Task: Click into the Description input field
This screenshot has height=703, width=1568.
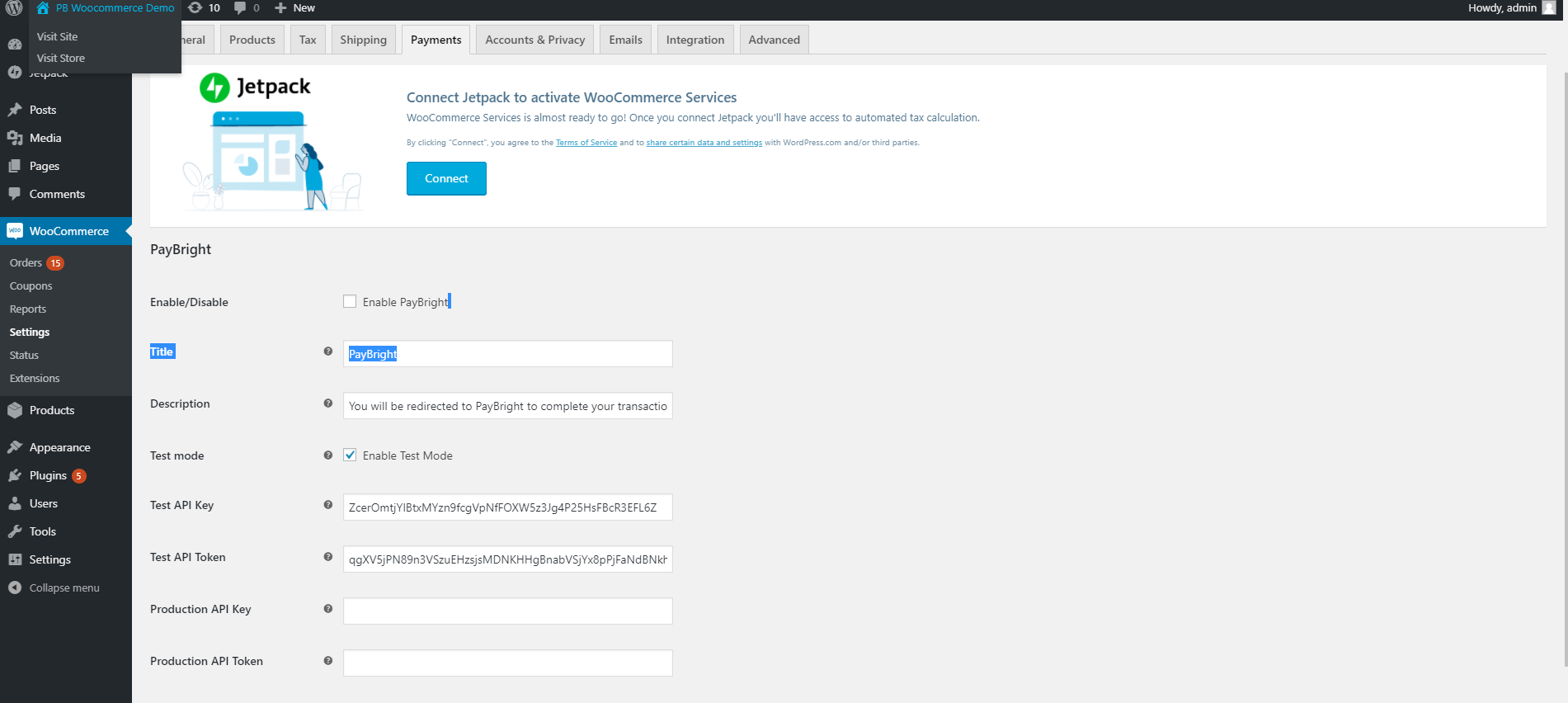Action: pos(507,406)
